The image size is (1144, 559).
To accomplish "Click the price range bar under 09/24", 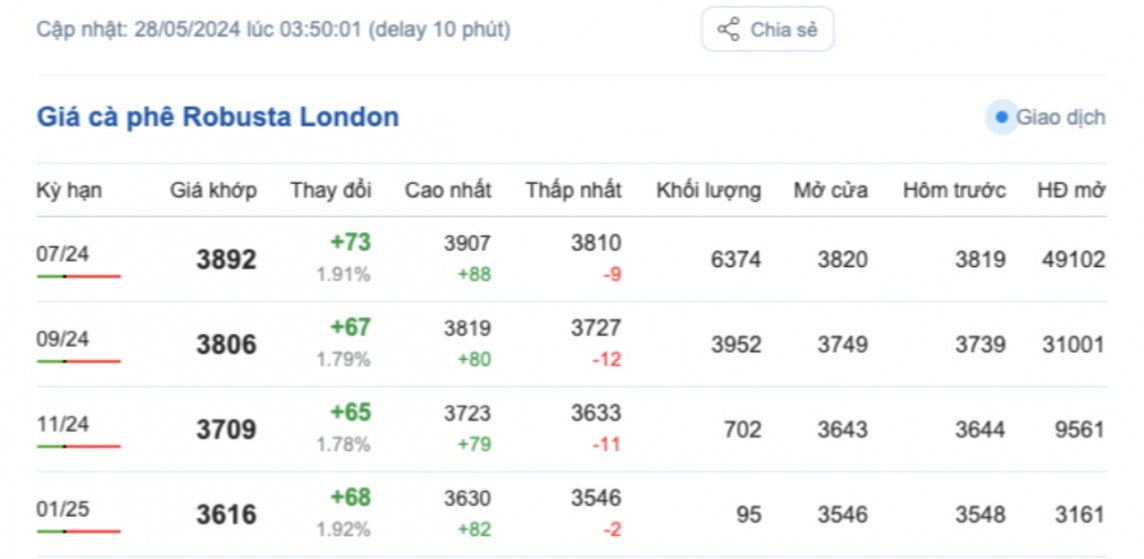I will click(79, 360).
